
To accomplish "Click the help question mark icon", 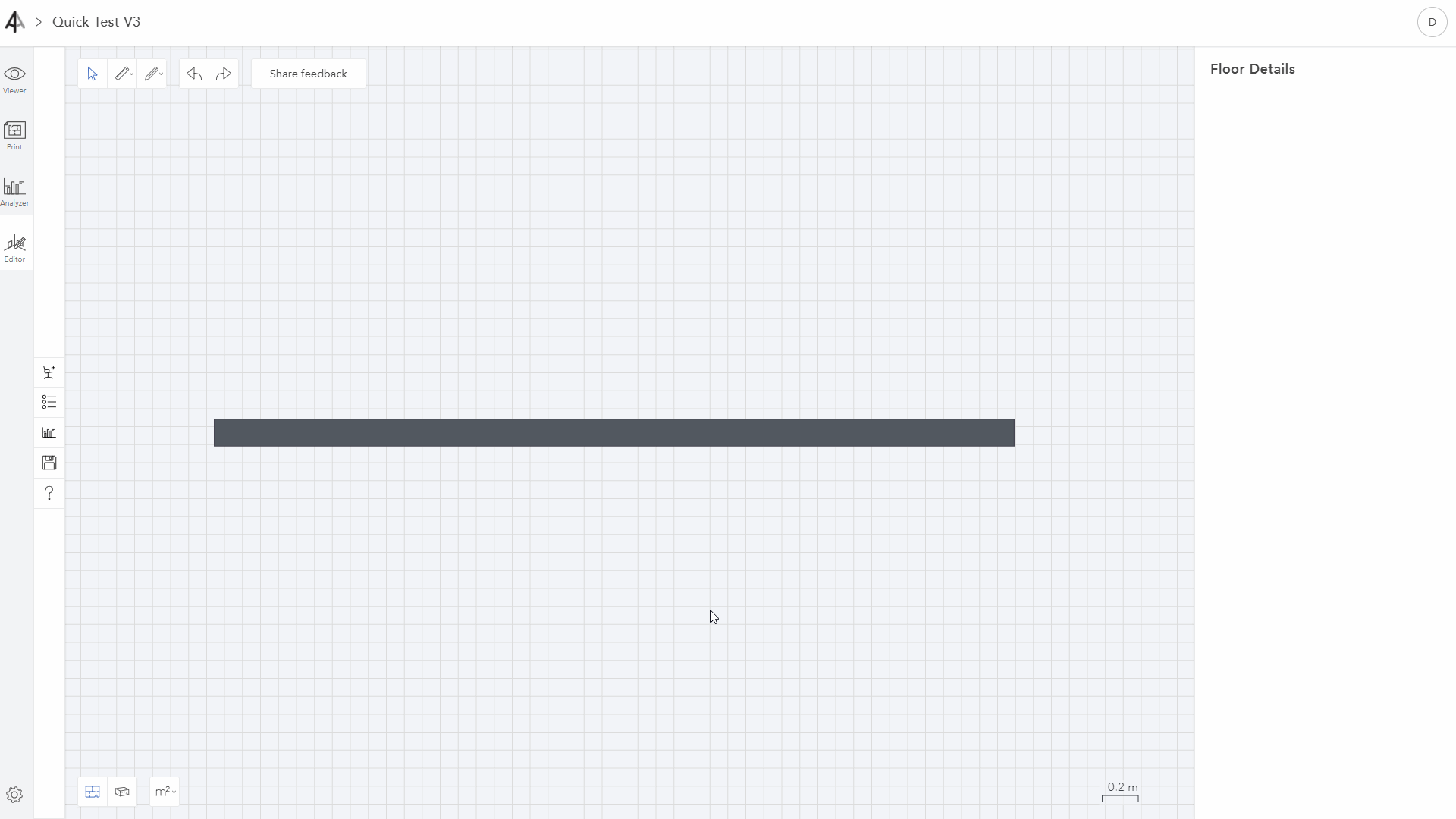I will (49, 493).
